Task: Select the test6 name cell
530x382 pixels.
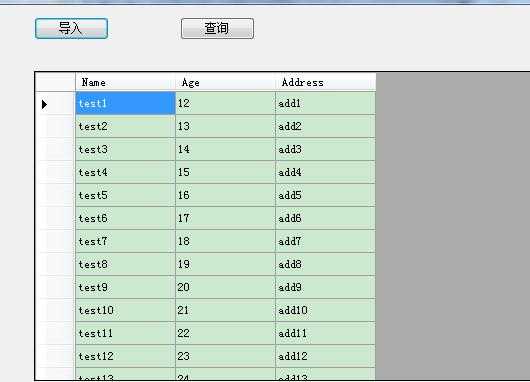Action: coord(125,218)
